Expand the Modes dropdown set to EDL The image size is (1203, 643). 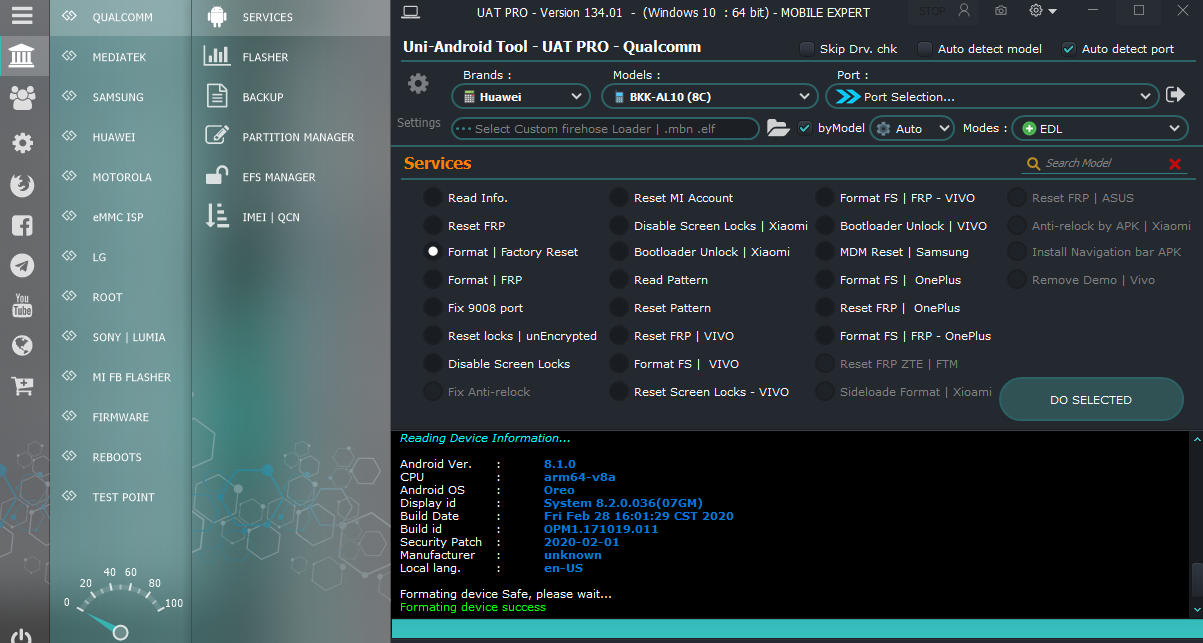pyautogui.click(x=1100, y=129)
